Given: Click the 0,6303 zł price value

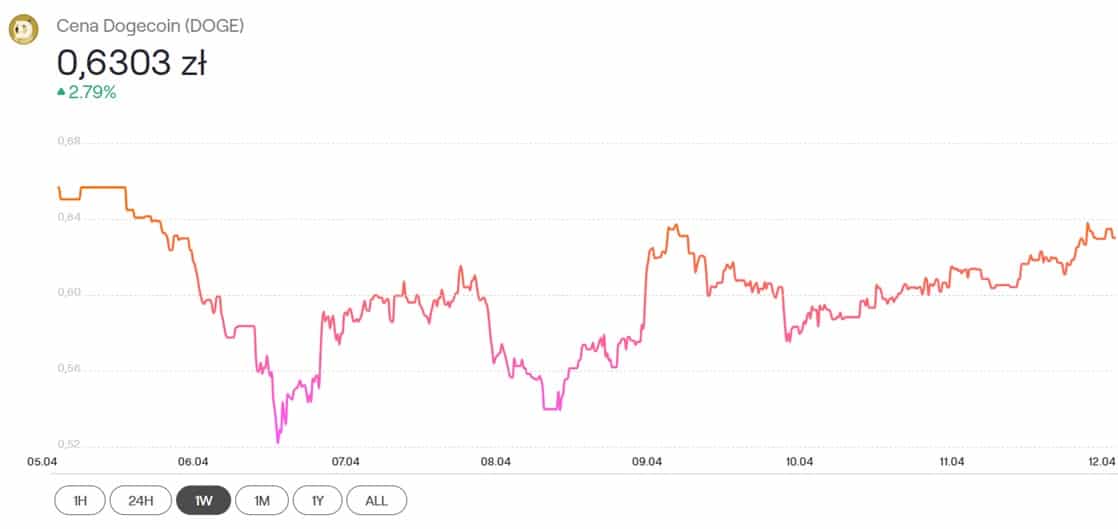Looking at the screenshot, I should (x=132, y=64).
